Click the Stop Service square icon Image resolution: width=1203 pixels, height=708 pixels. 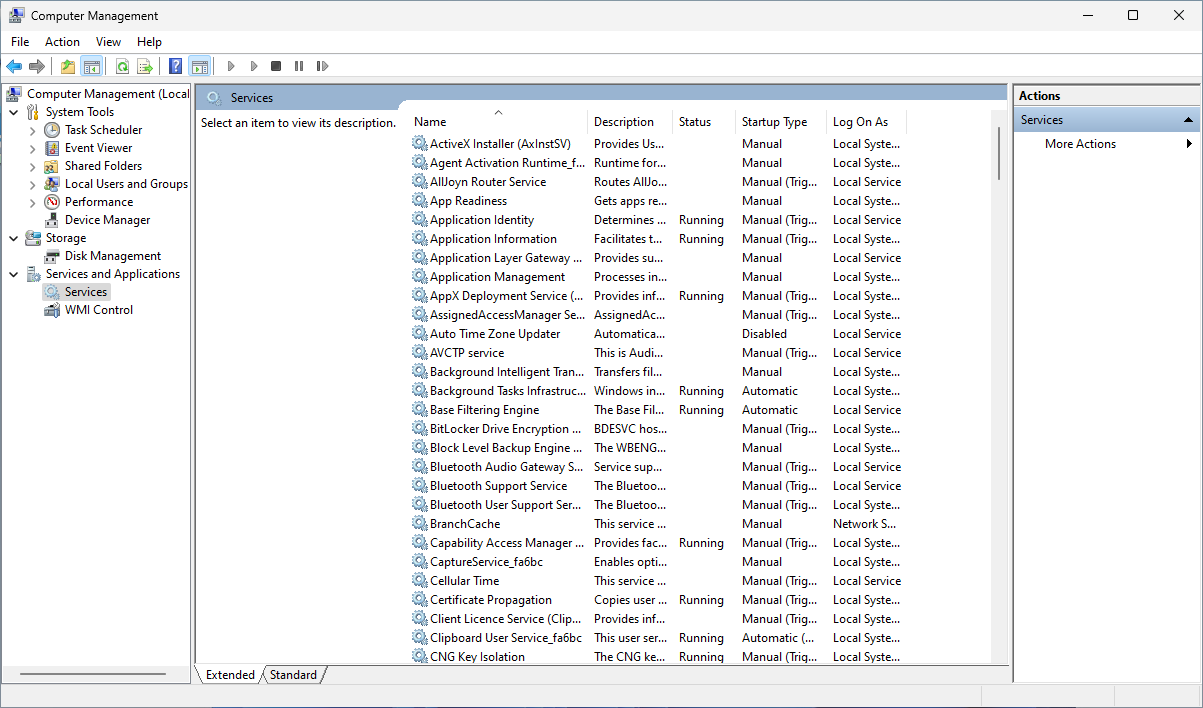click(276, 66)
